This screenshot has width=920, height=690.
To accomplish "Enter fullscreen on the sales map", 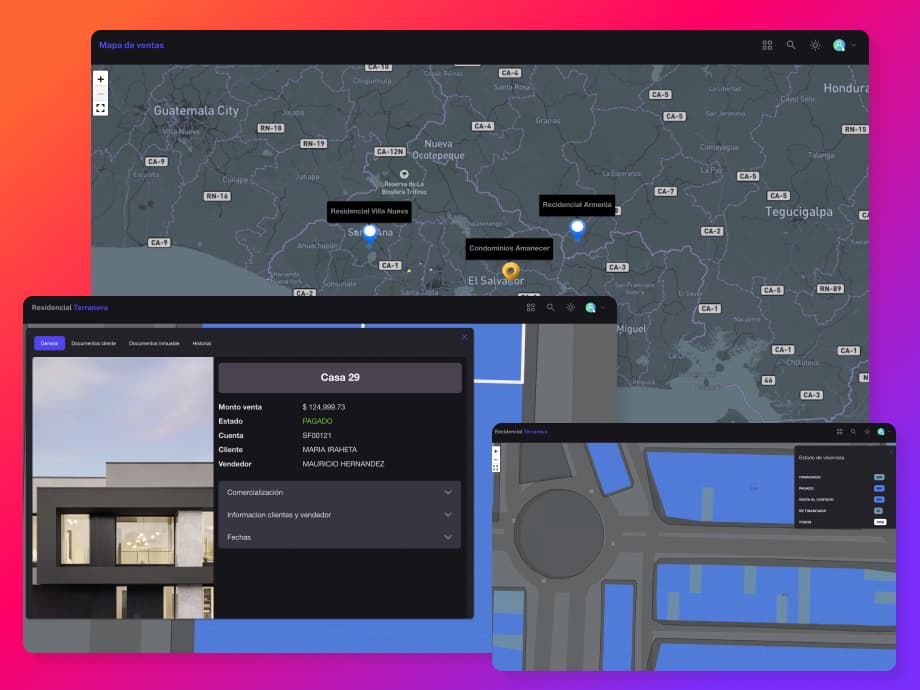I will coord(100,108).
